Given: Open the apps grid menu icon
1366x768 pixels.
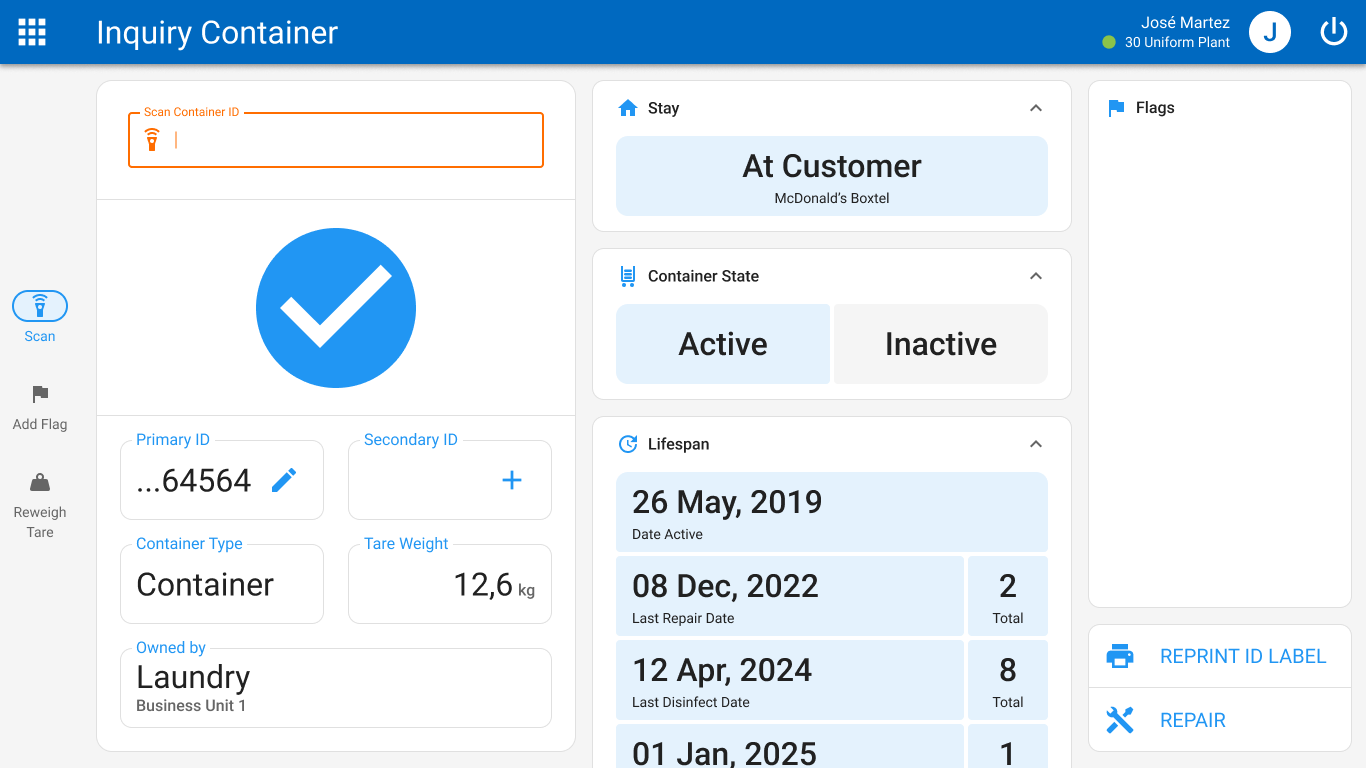Looking at the screenshot, I should pyautogui.click(x=32, y=32).
